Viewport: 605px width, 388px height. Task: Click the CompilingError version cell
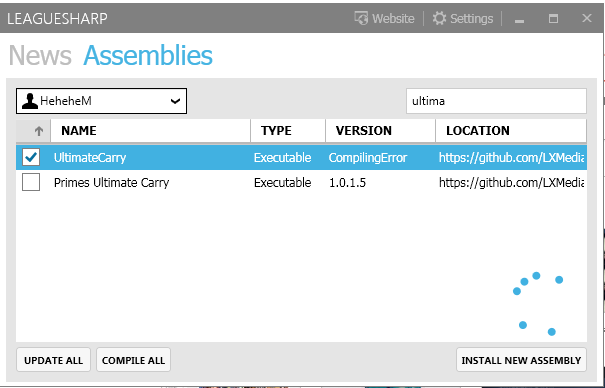[x=368, y=158]
